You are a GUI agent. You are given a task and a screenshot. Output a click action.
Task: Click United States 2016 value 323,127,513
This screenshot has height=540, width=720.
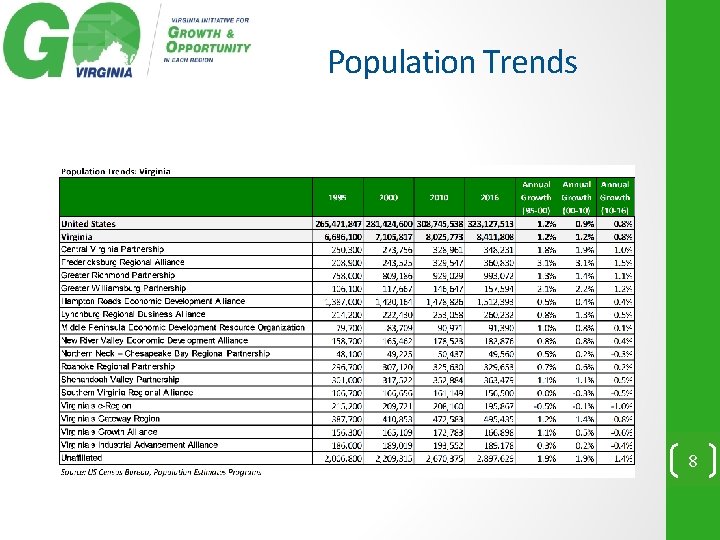[490, 224]
